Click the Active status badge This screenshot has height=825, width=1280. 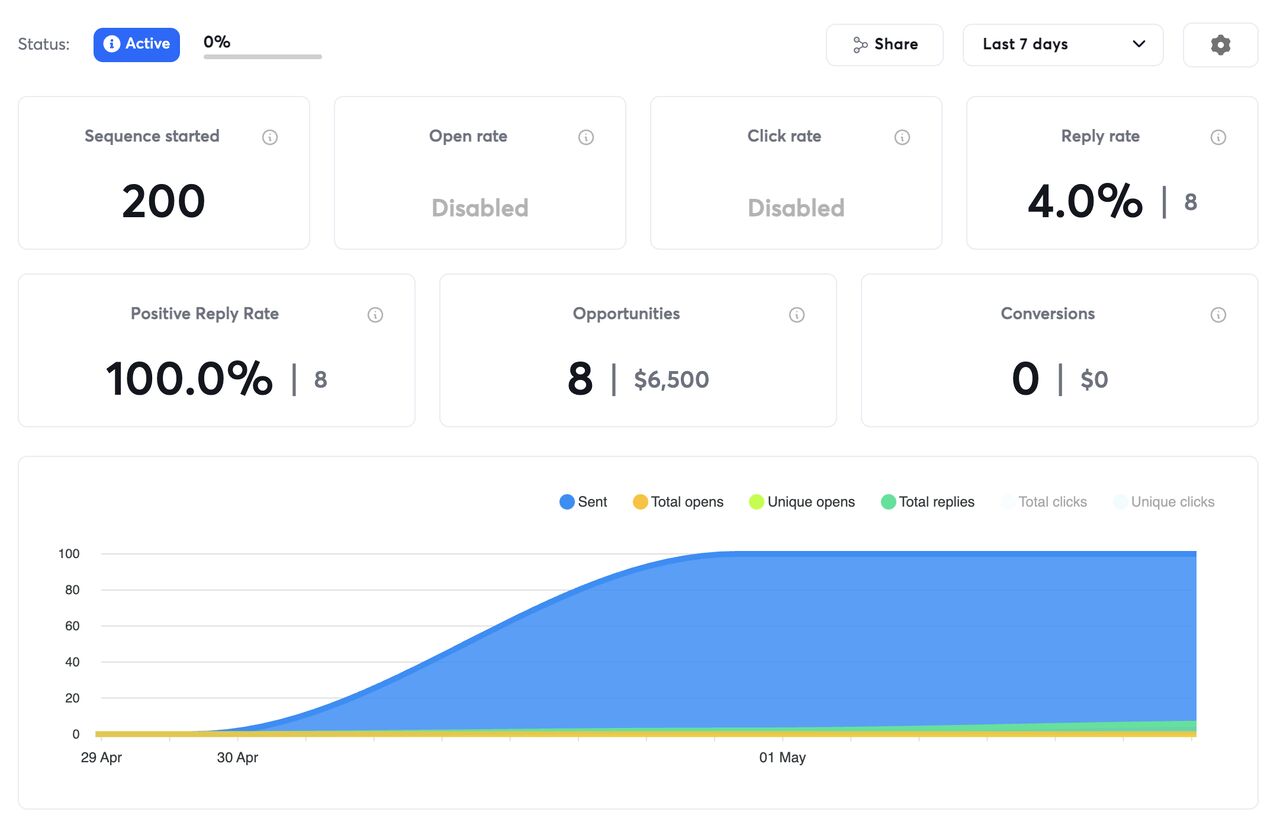[137, 44]
